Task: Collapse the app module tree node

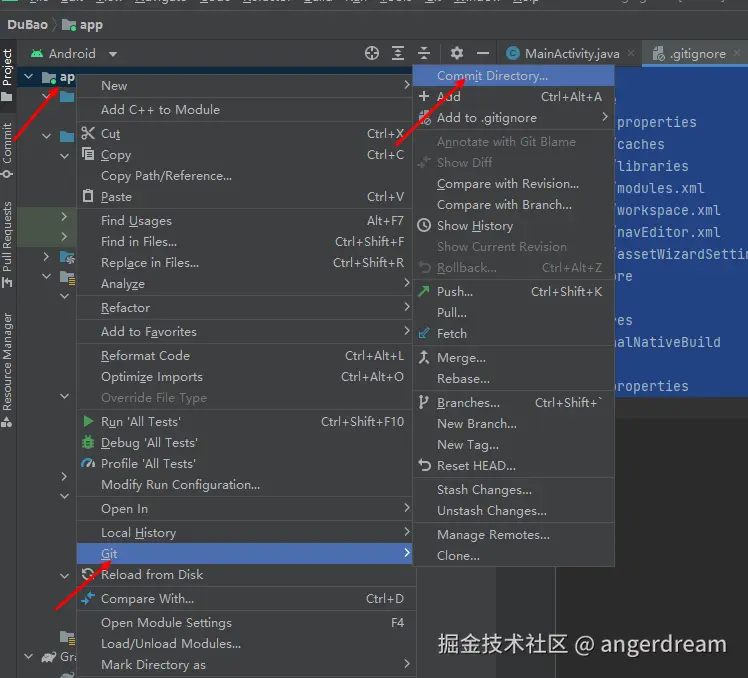Action: pos(29,76)
